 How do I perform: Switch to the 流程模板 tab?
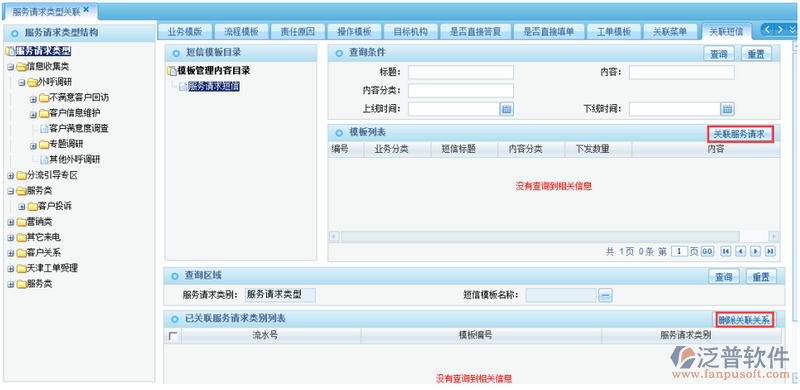(x=241, y=32)
